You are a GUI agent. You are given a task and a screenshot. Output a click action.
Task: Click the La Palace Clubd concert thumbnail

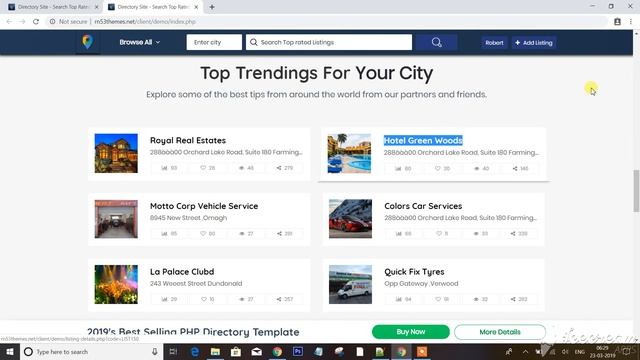coord(116,284)
